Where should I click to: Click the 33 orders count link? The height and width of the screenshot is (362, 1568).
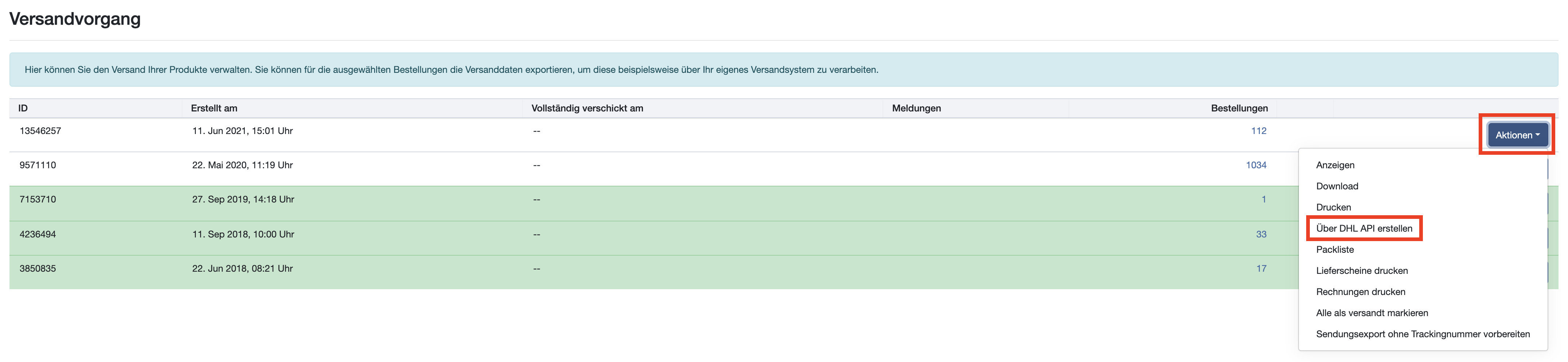pos(1261,234)
